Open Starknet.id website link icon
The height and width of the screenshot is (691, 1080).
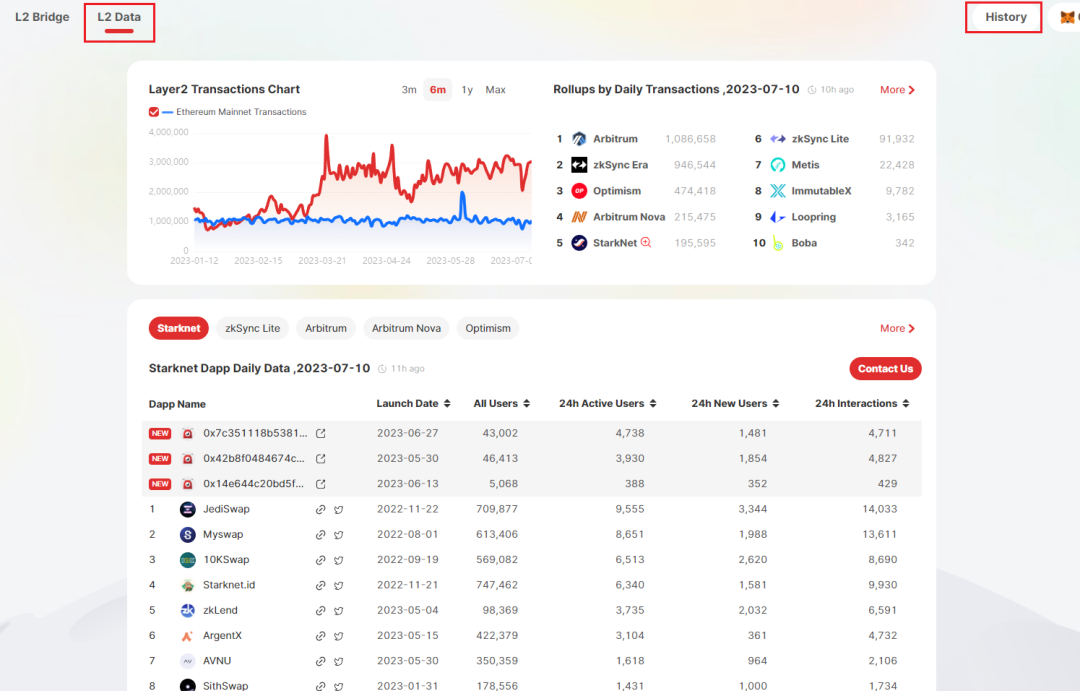[x=320, y=586]
